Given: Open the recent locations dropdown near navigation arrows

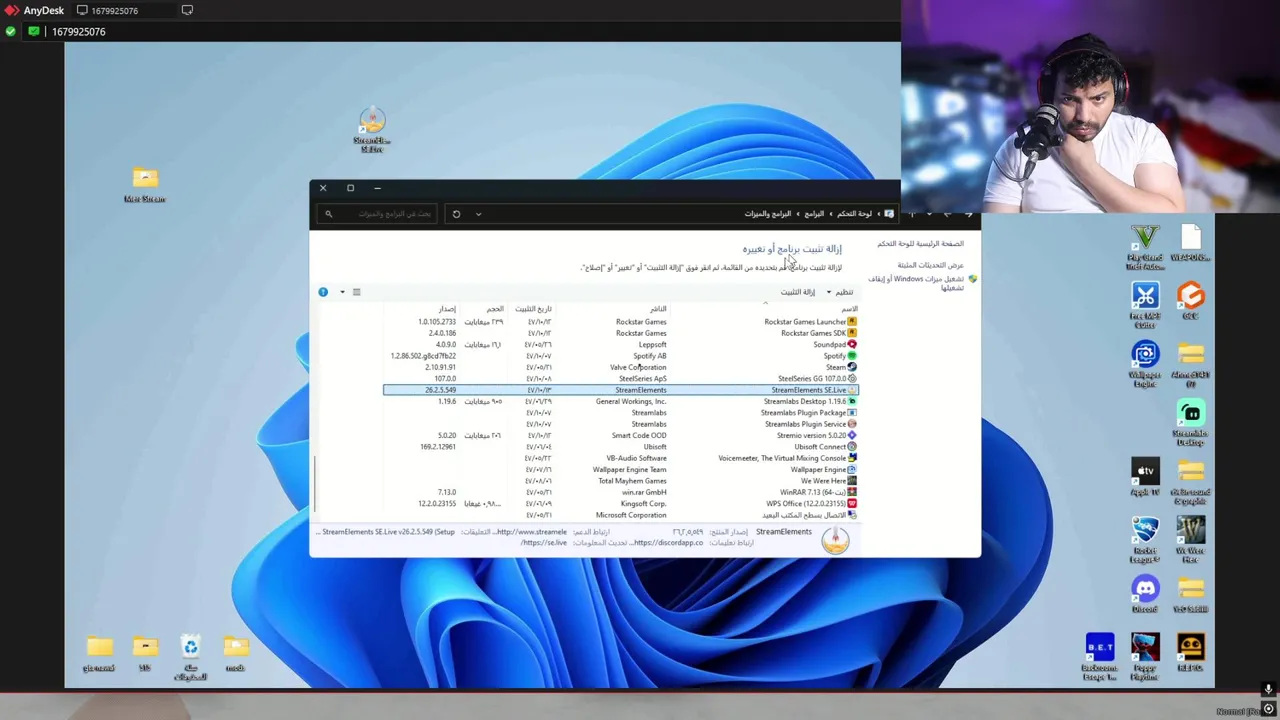Looking at the screenshot, I should tap(929, 214).
